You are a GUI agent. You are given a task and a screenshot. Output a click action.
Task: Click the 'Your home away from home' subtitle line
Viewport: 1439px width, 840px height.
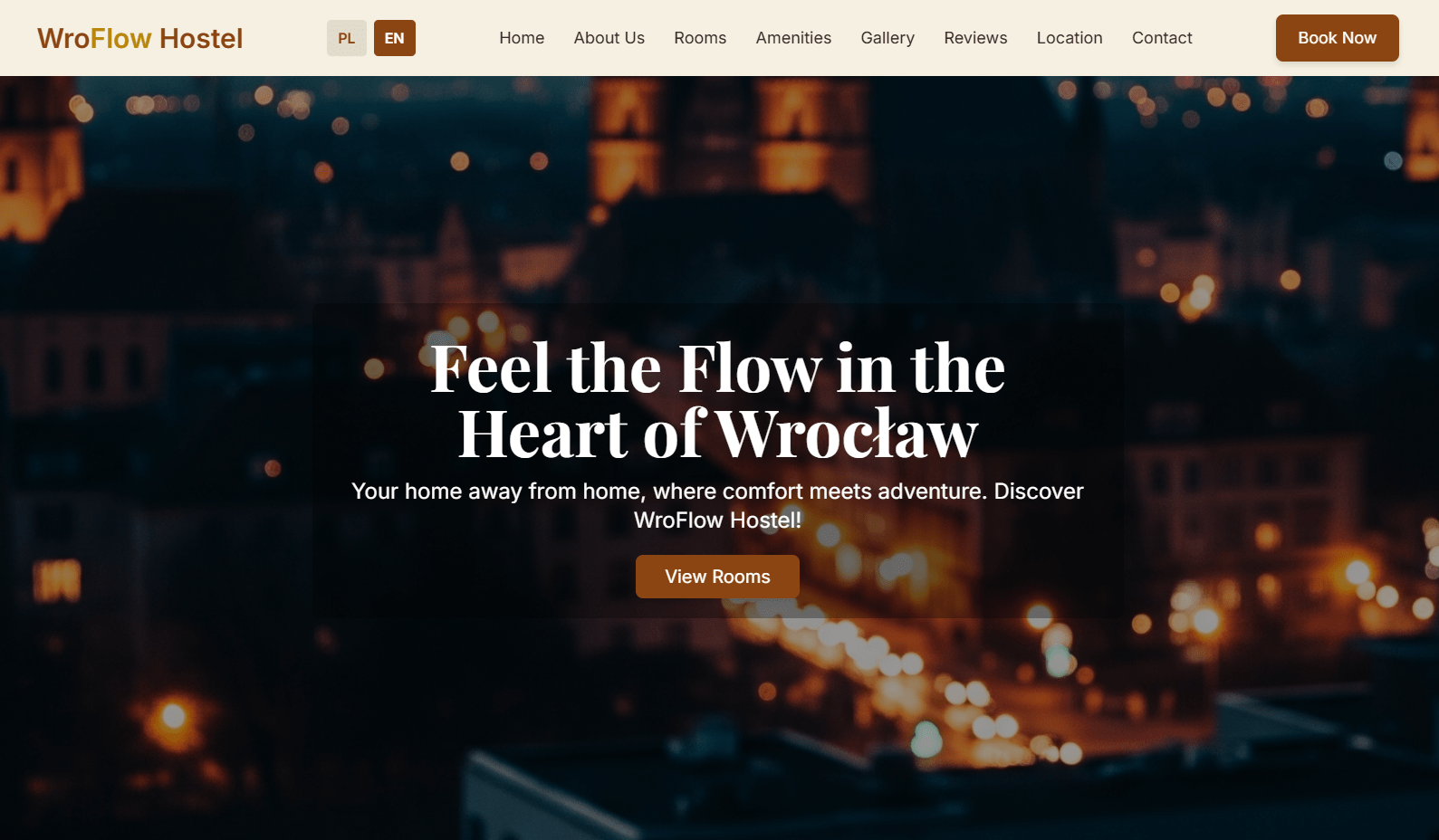717,491
